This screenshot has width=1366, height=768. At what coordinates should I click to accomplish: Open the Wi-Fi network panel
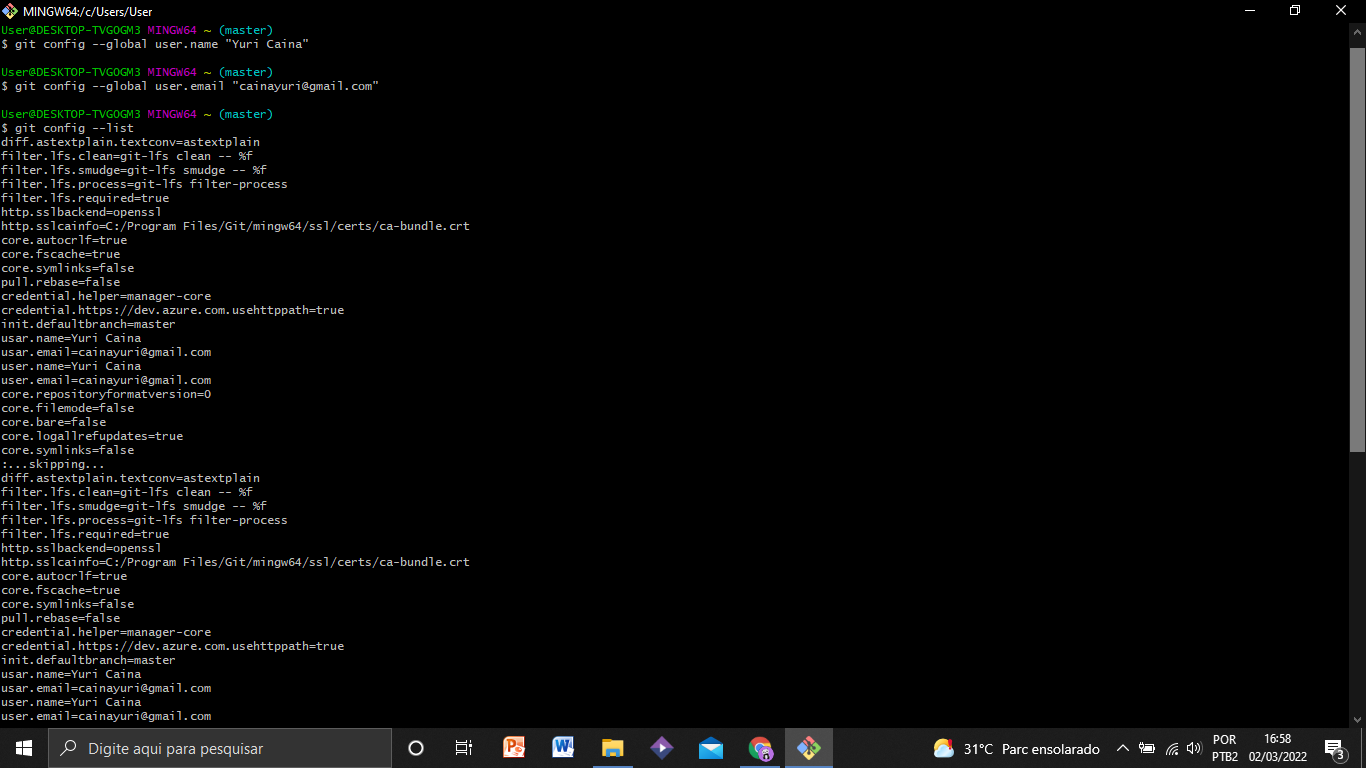click(1172, 748)
